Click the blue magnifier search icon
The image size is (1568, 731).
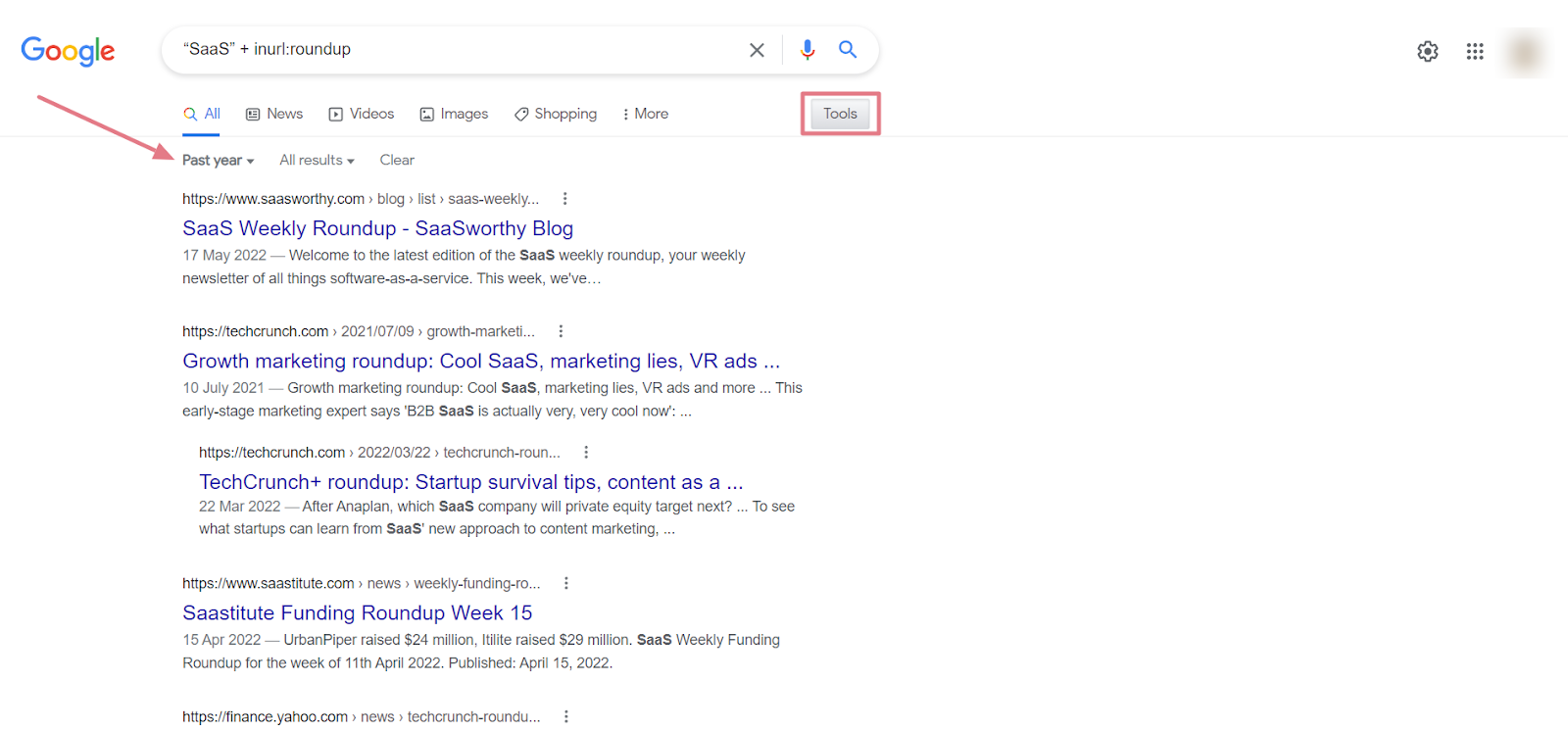pos(848,49)
